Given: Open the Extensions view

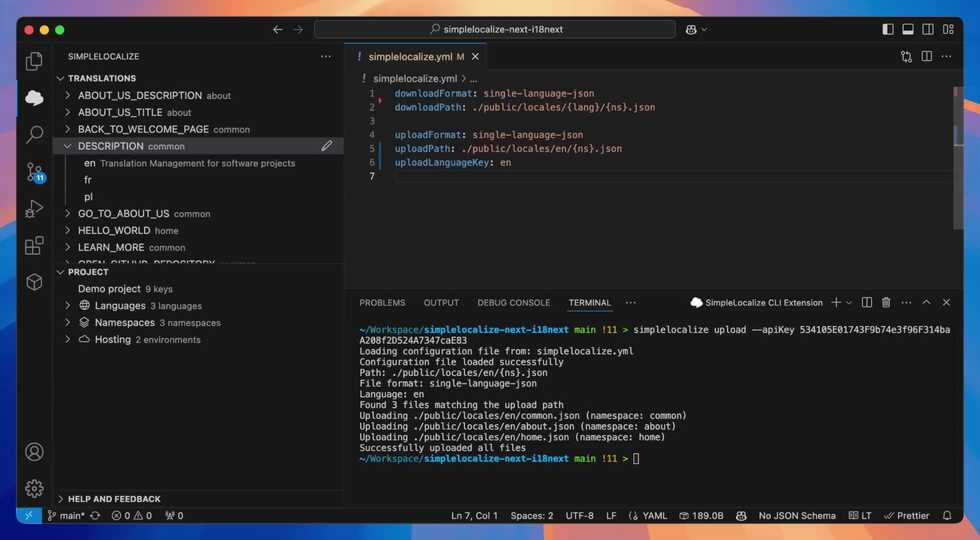Looking at the screenshot, I should (34, 245).
